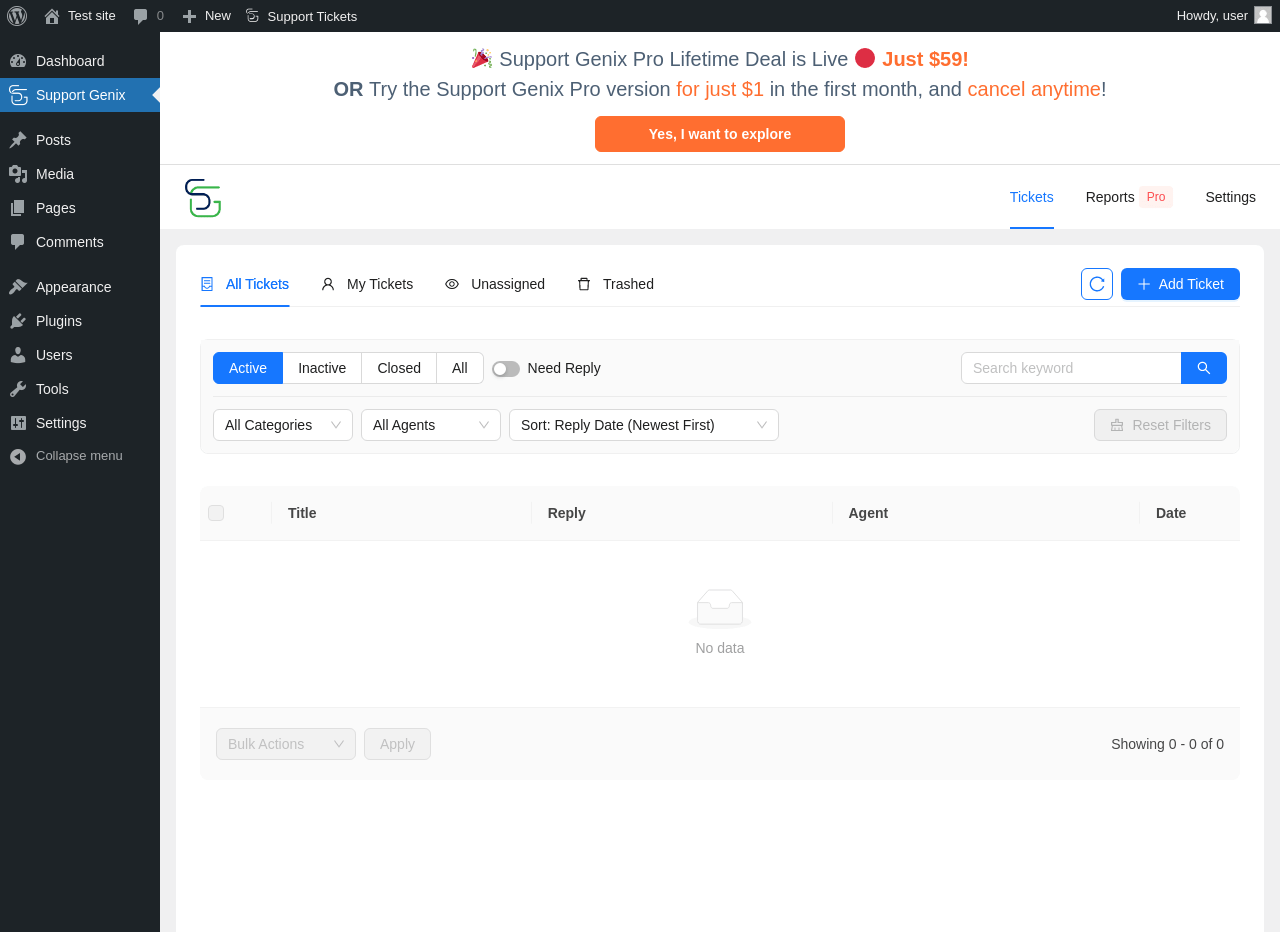Click the Reset Filters button

tap(1160, 425)
